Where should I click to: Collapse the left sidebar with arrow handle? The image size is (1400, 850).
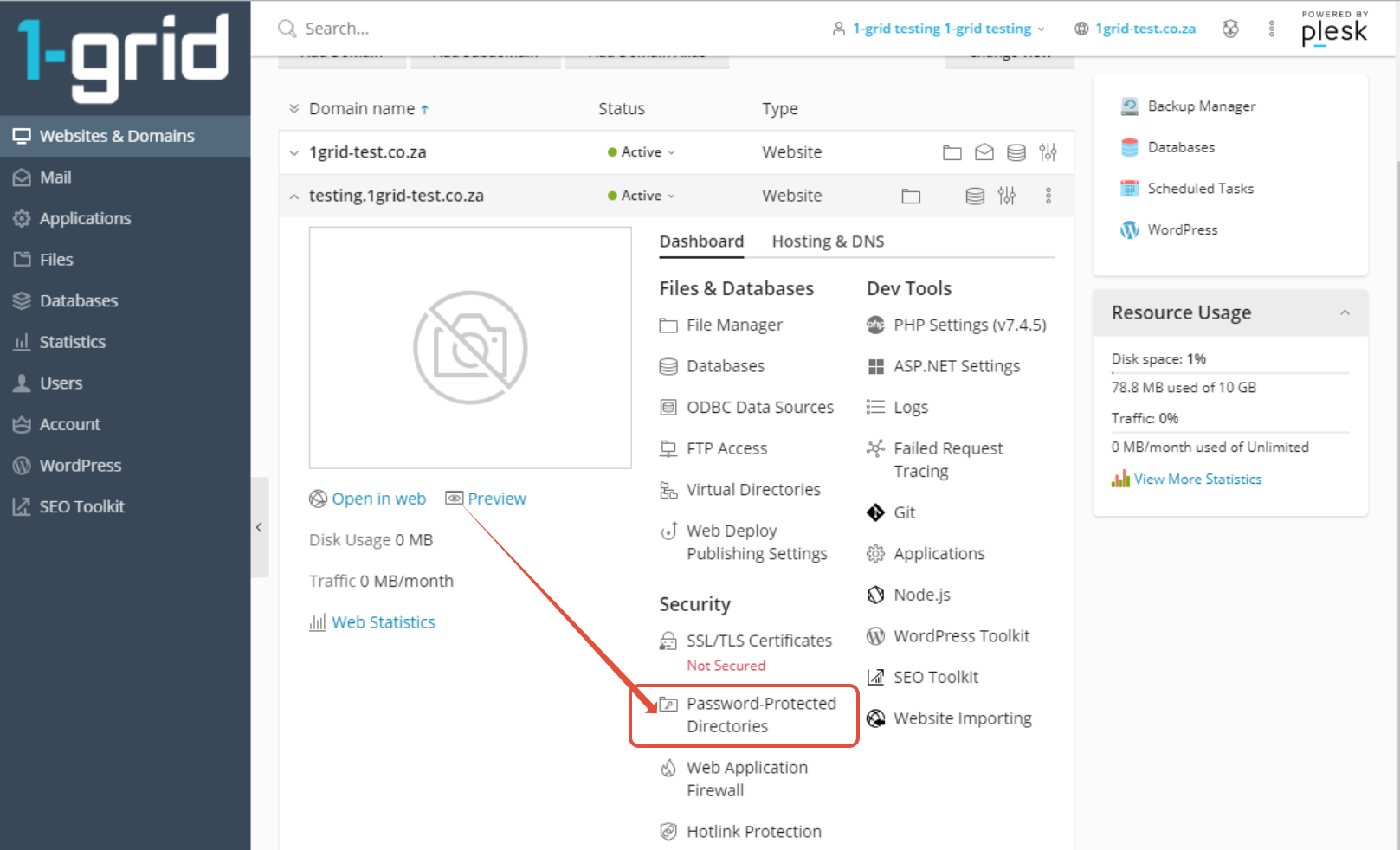click(259, 527)
